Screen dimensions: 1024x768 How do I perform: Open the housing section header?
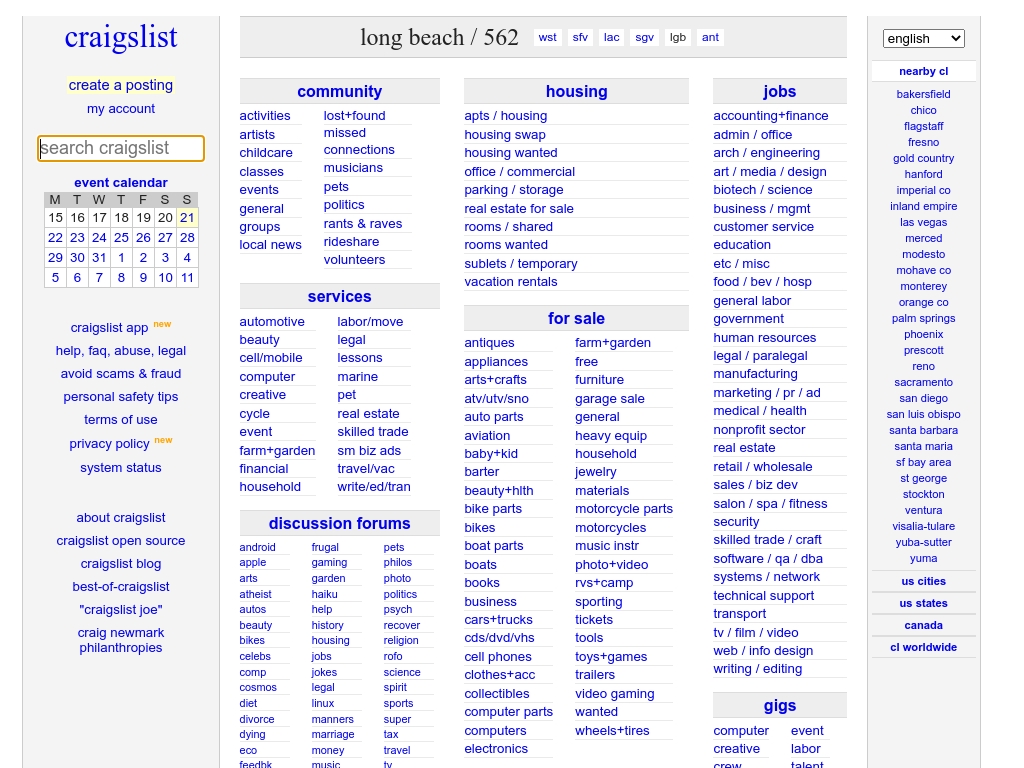(576, 91)
